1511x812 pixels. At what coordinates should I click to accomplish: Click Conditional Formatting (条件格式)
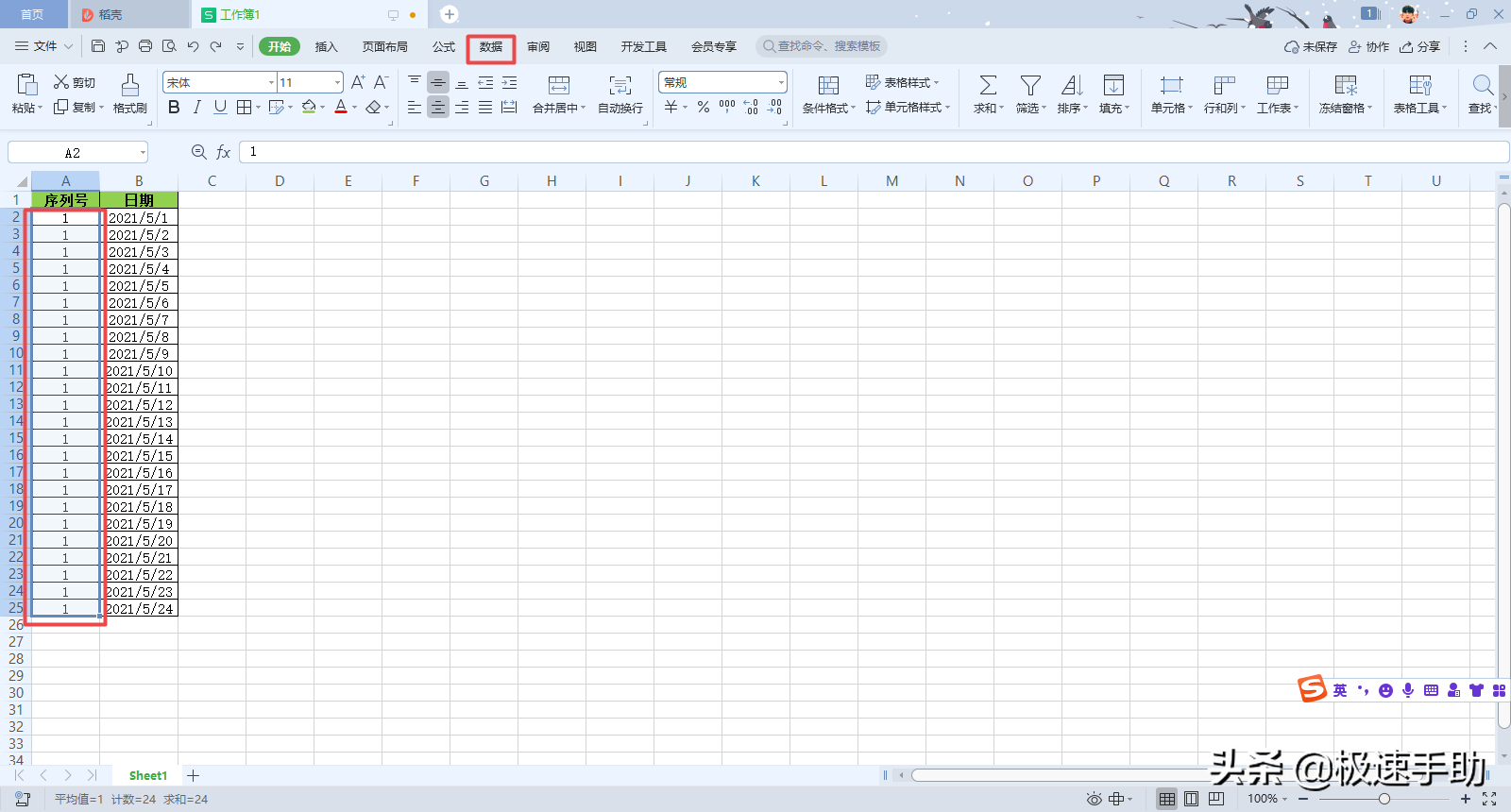pos(828,94)
